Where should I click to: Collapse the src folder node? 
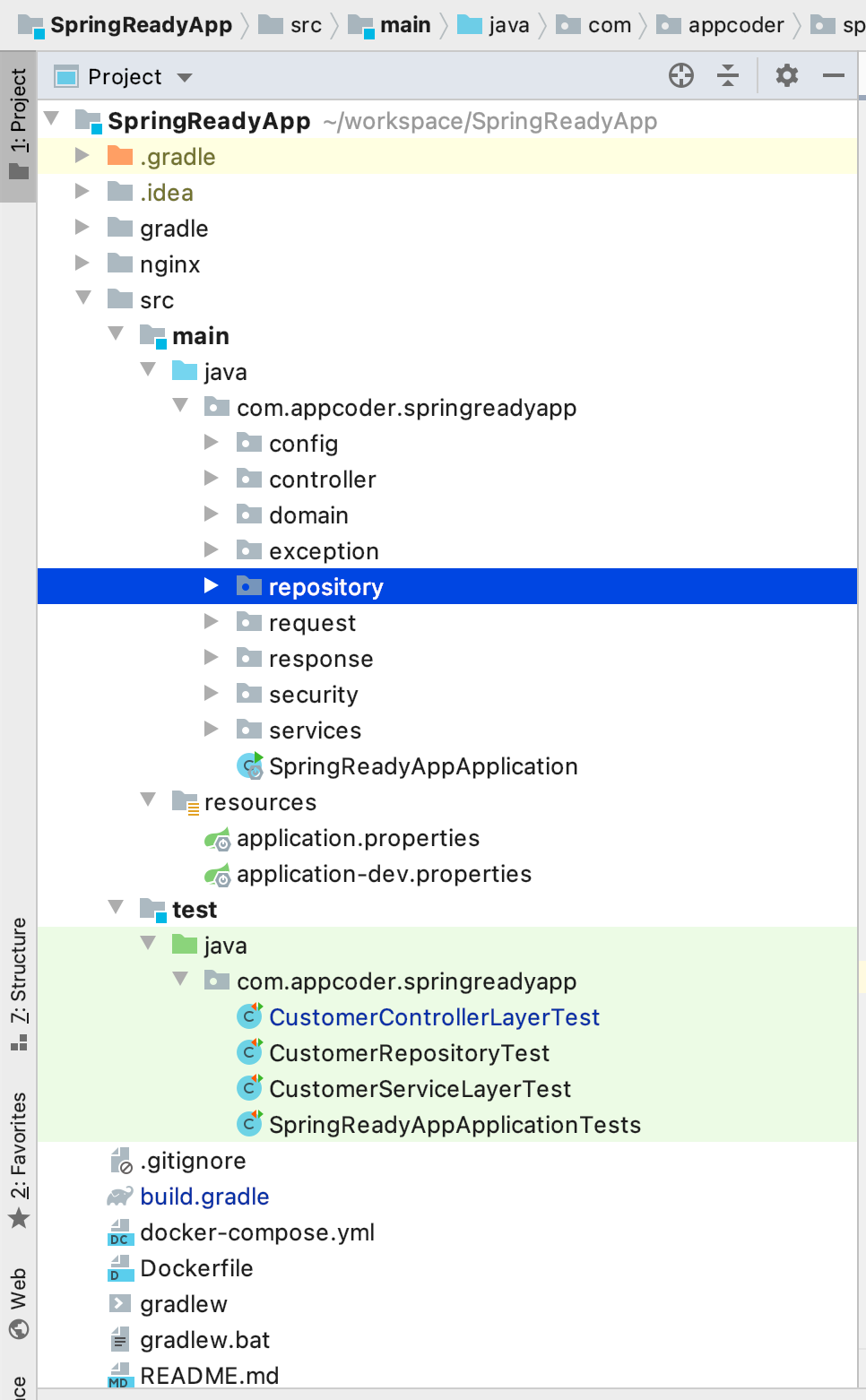coord(82,298)
